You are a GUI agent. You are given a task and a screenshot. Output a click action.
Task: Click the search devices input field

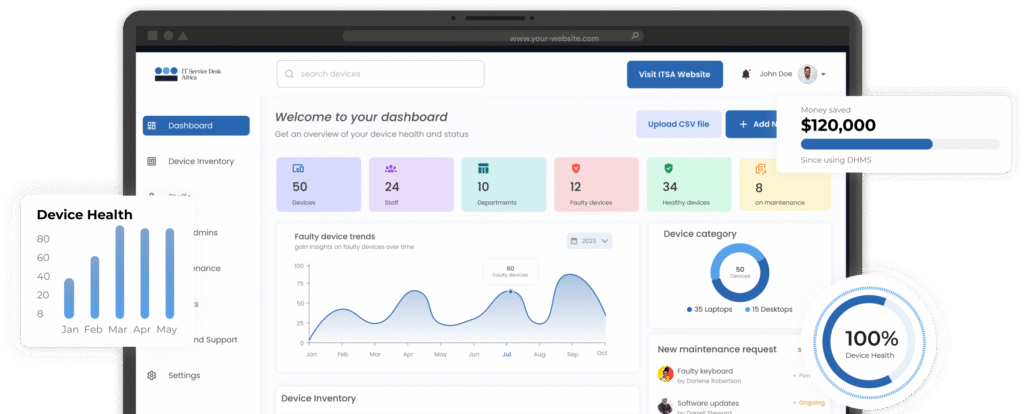[380, 74]
